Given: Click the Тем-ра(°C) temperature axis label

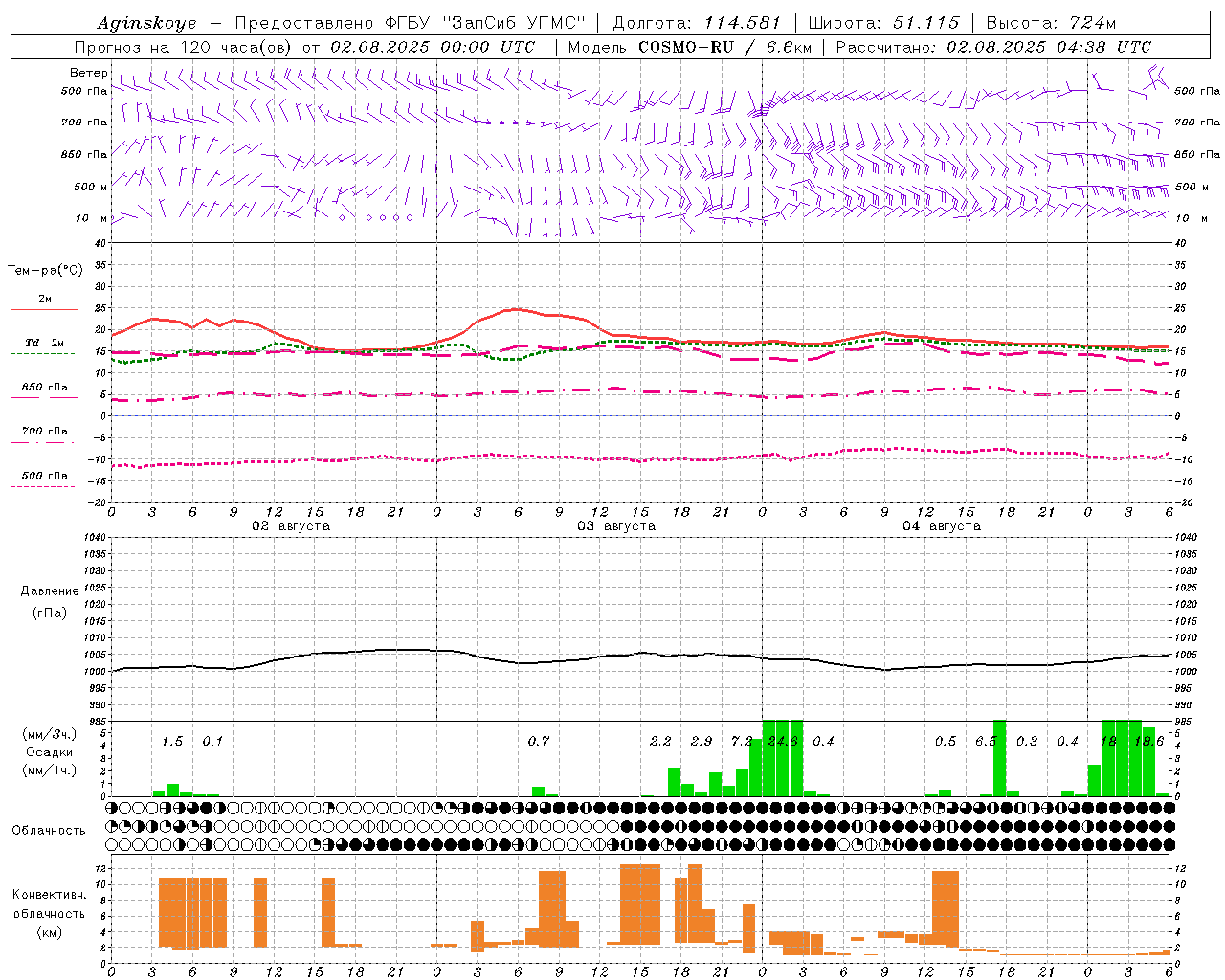Looking at the screenshot, I should (45, 271).
